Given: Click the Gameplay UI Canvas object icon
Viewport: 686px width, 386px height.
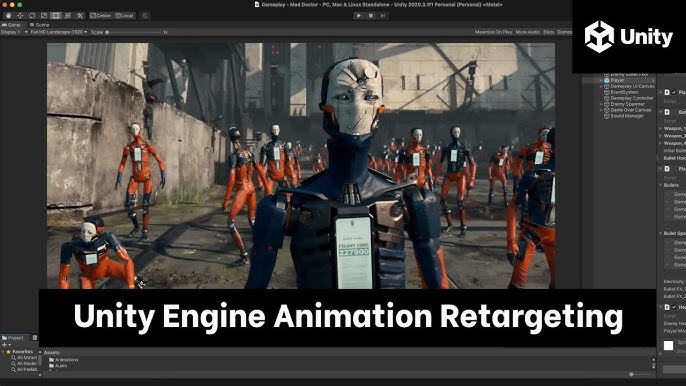Looking at the screenshot, I should 607,87.
